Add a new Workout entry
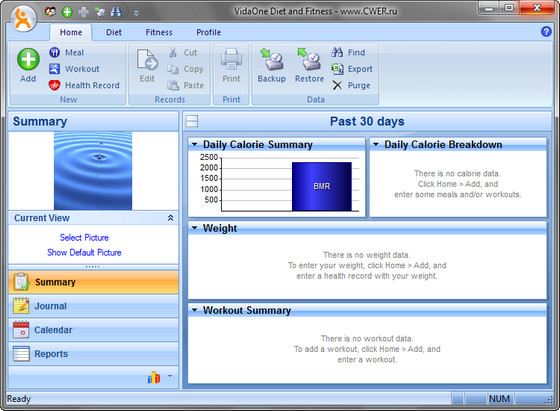560x411 pixels. pyautogui.click(x=74, y=69)
